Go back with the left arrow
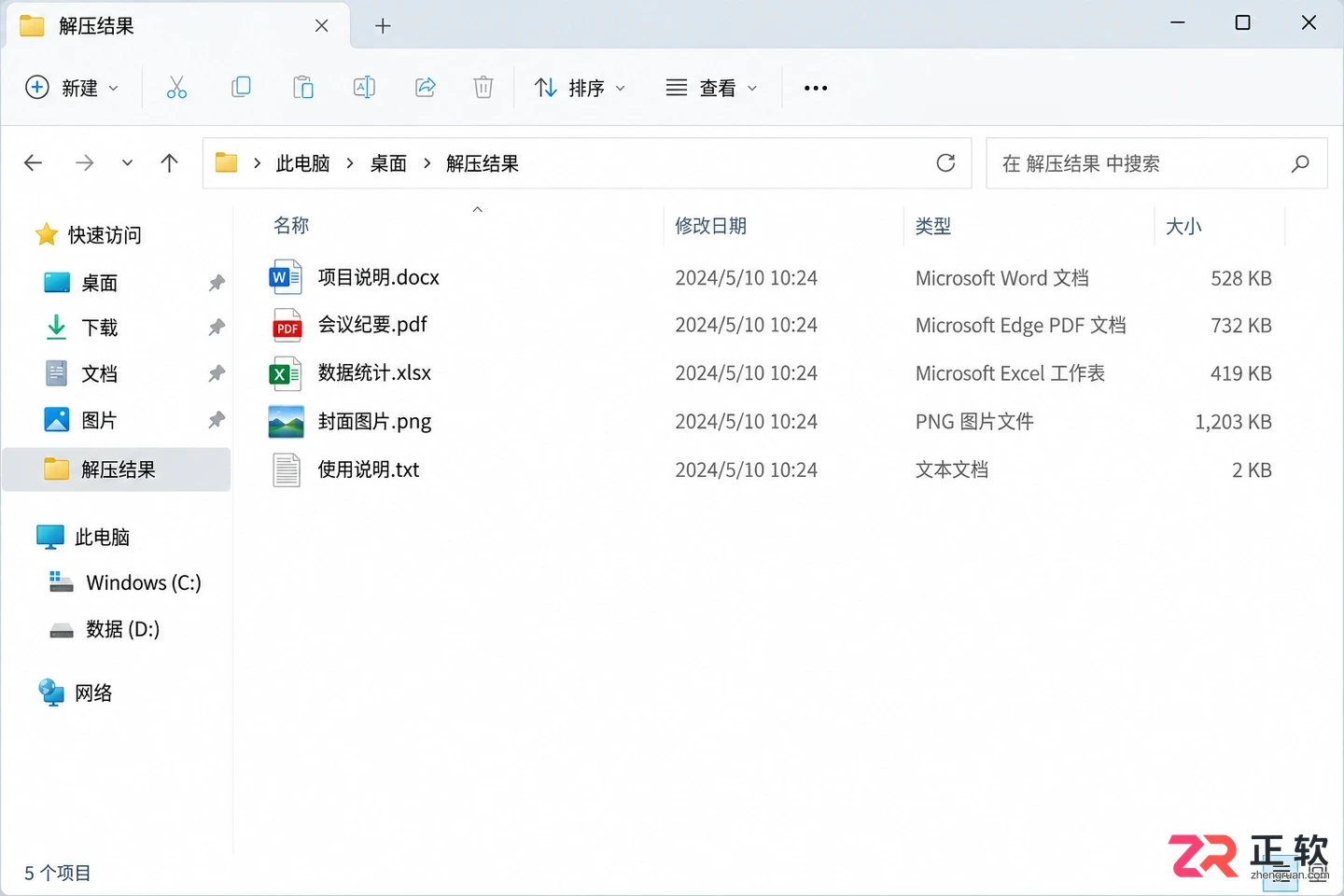 point(34,163)
